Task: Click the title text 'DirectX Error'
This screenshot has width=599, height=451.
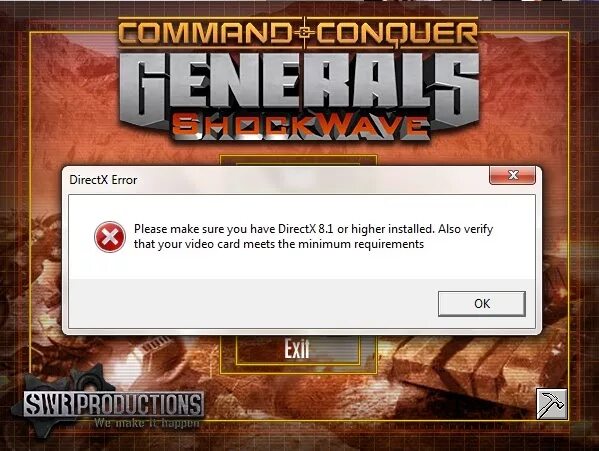Action: (103, 180)
